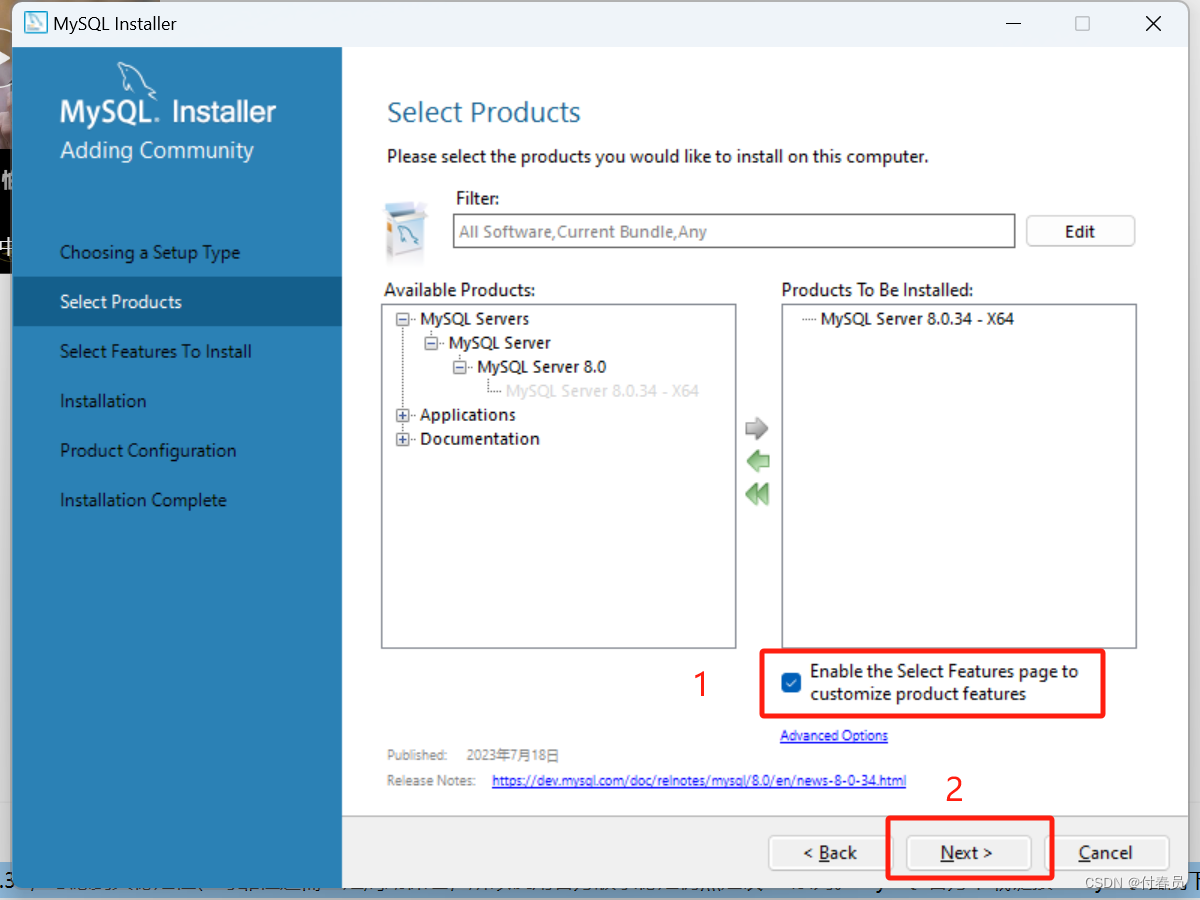Collapse the MySQL Servers tree node

pos(402,318)
